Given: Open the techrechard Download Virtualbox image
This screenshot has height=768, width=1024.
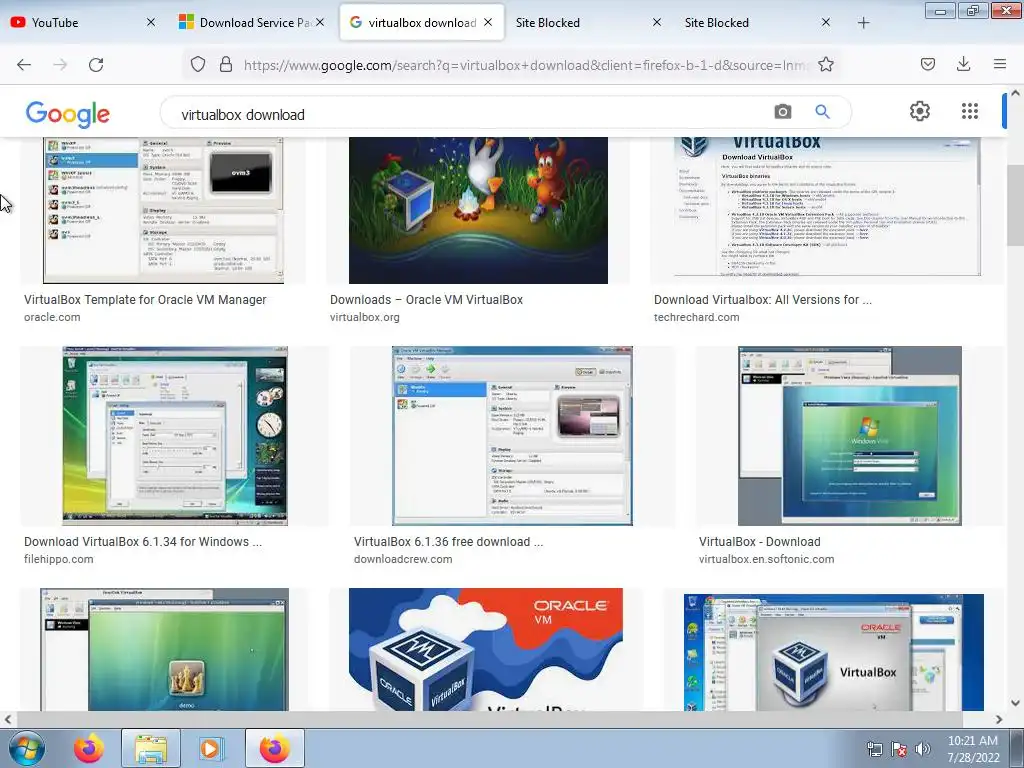Looking at the screenshot, I should 827,206.
